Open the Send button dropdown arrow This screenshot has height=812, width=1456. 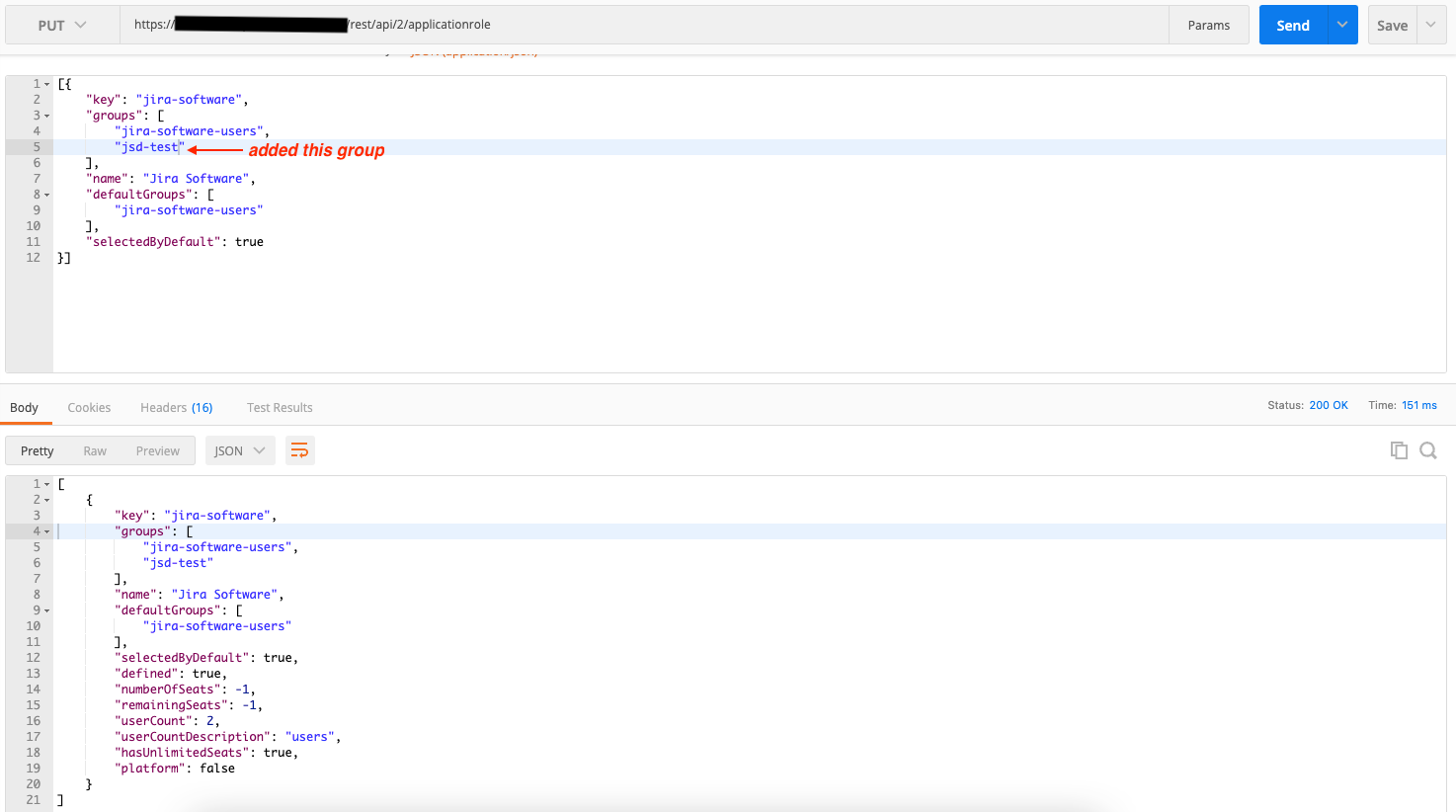coord(1342,25)
